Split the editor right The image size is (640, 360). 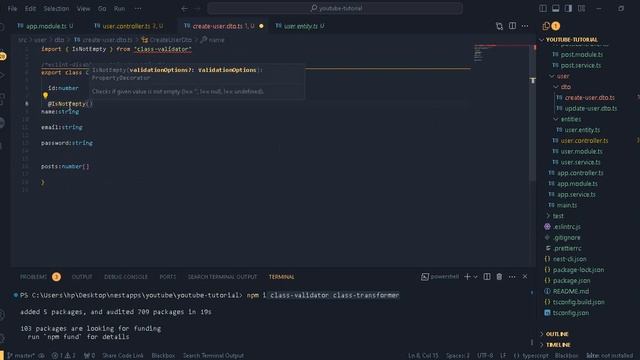point(512,26)
